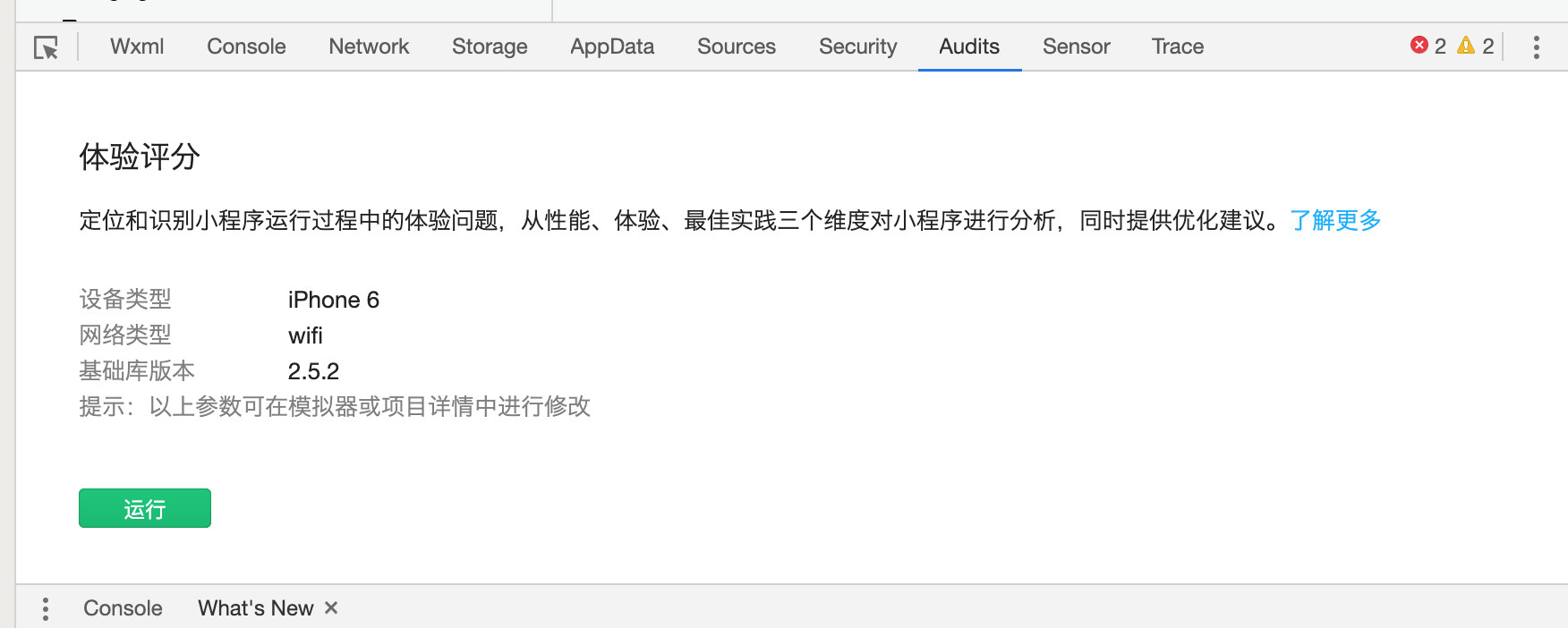Open the Storage tab
Viewport: 1568px width, 628px height.
click(x=490, y=47)
